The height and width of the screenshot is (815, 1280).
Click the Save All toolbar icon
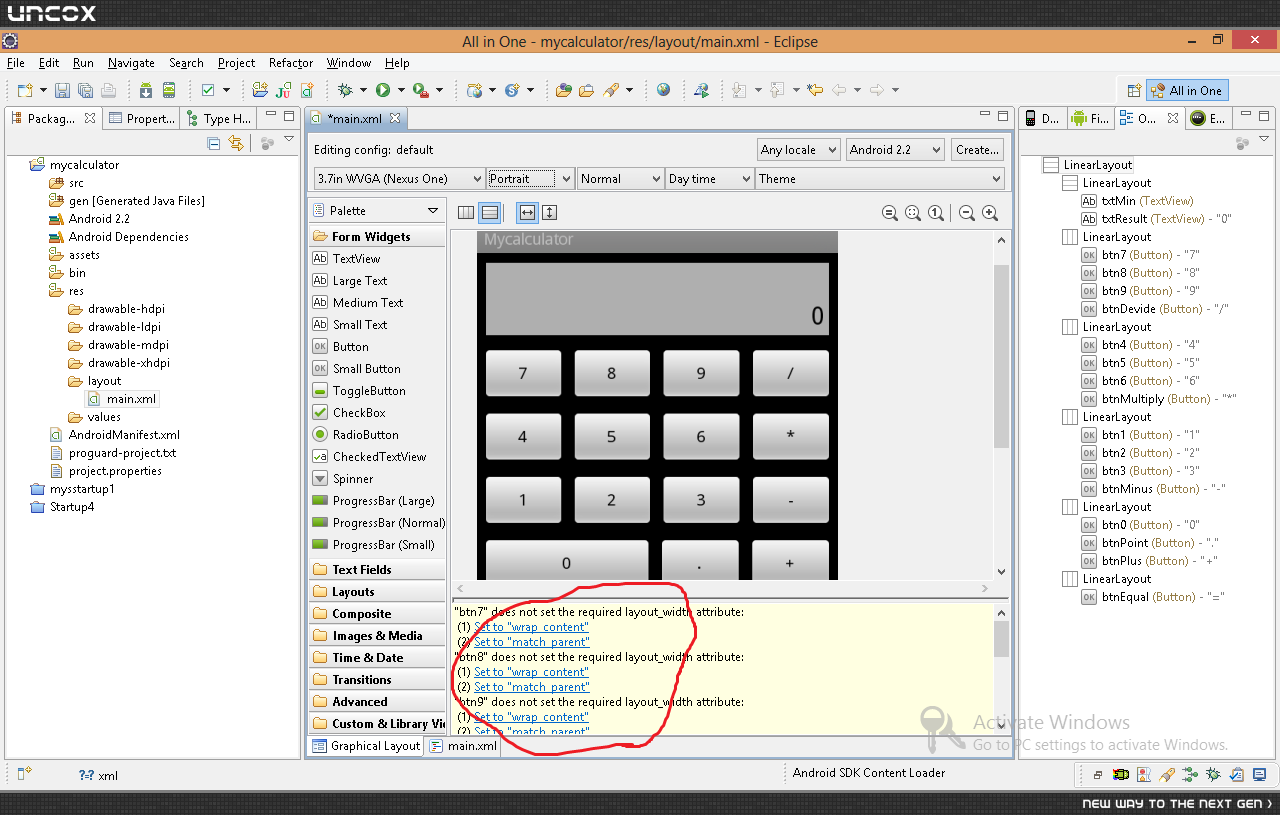[85, 90]
